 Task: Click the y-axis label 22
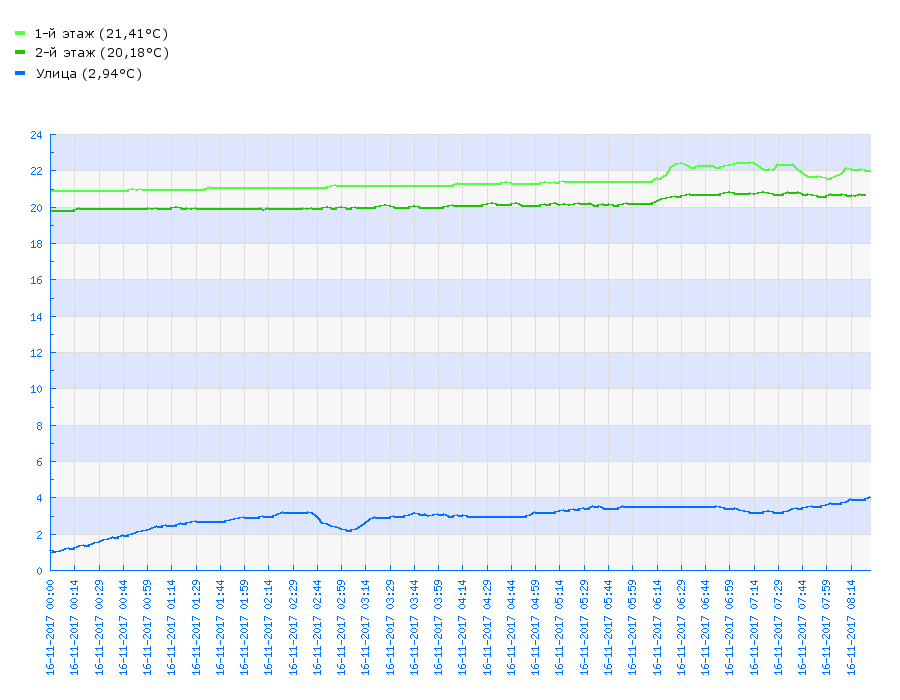36,171
